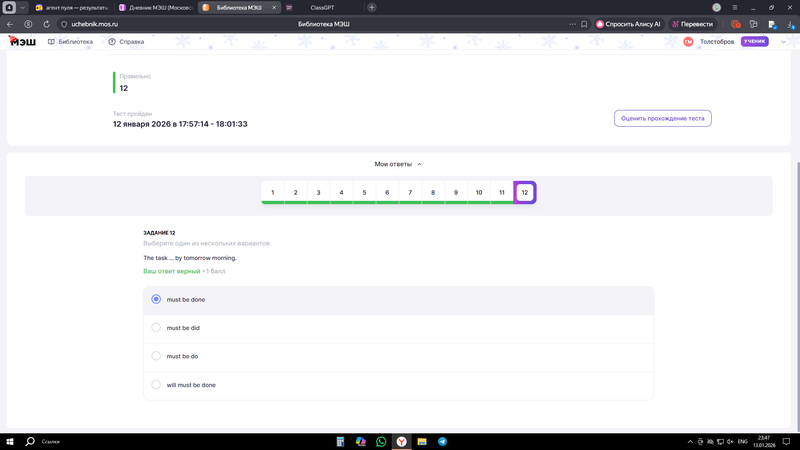Click the browser back arrow
Image resolution: width=800 pixels, height=450 pixels.
click(10, 24)
